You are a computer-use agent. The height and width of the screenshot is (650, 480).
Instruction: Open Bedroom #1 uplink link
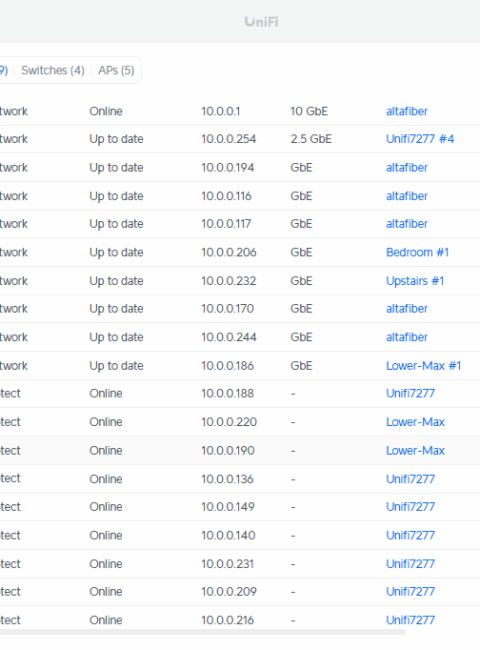tap(417, 252)
